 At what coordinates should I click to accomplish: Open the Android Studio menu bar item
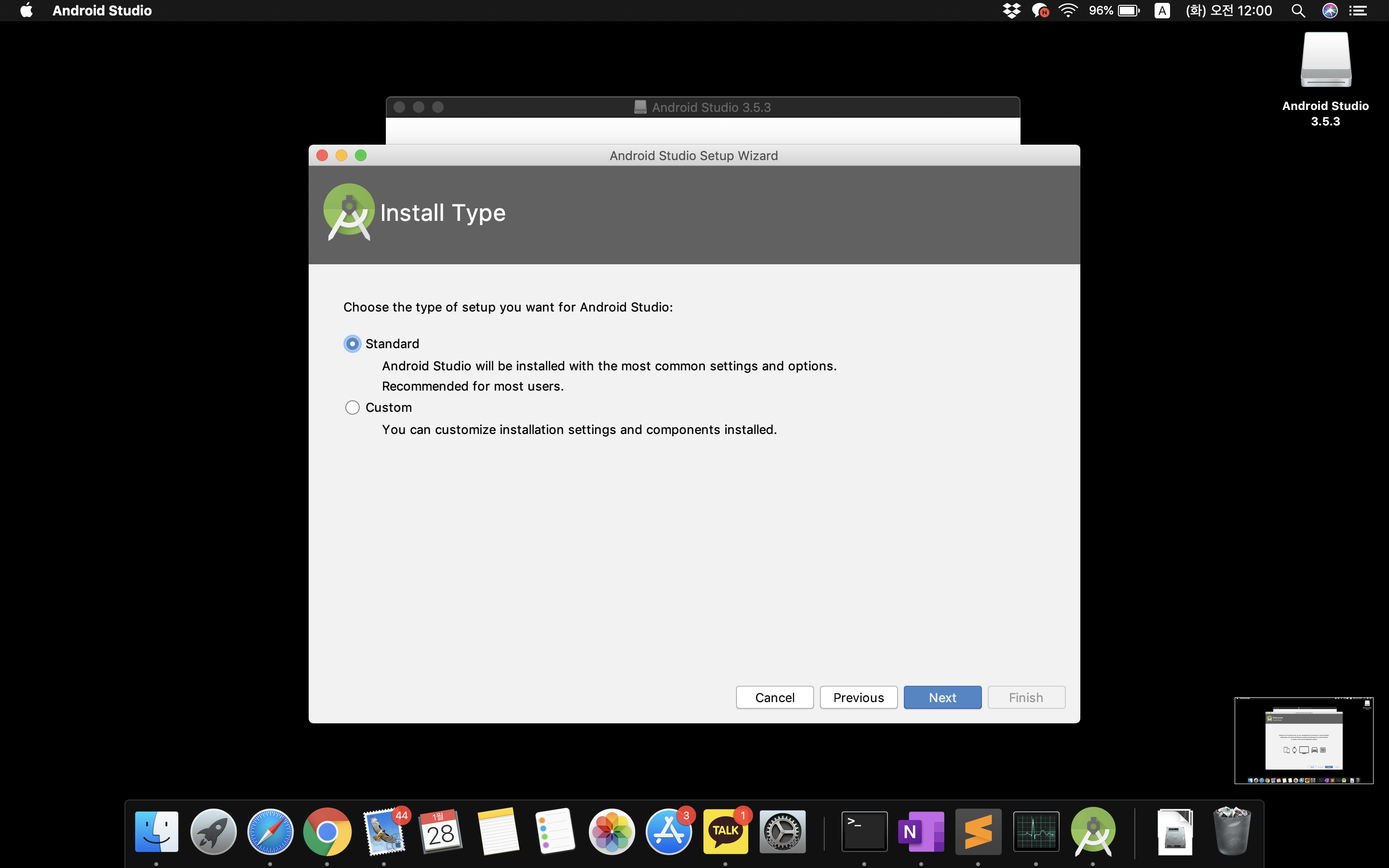102,10
